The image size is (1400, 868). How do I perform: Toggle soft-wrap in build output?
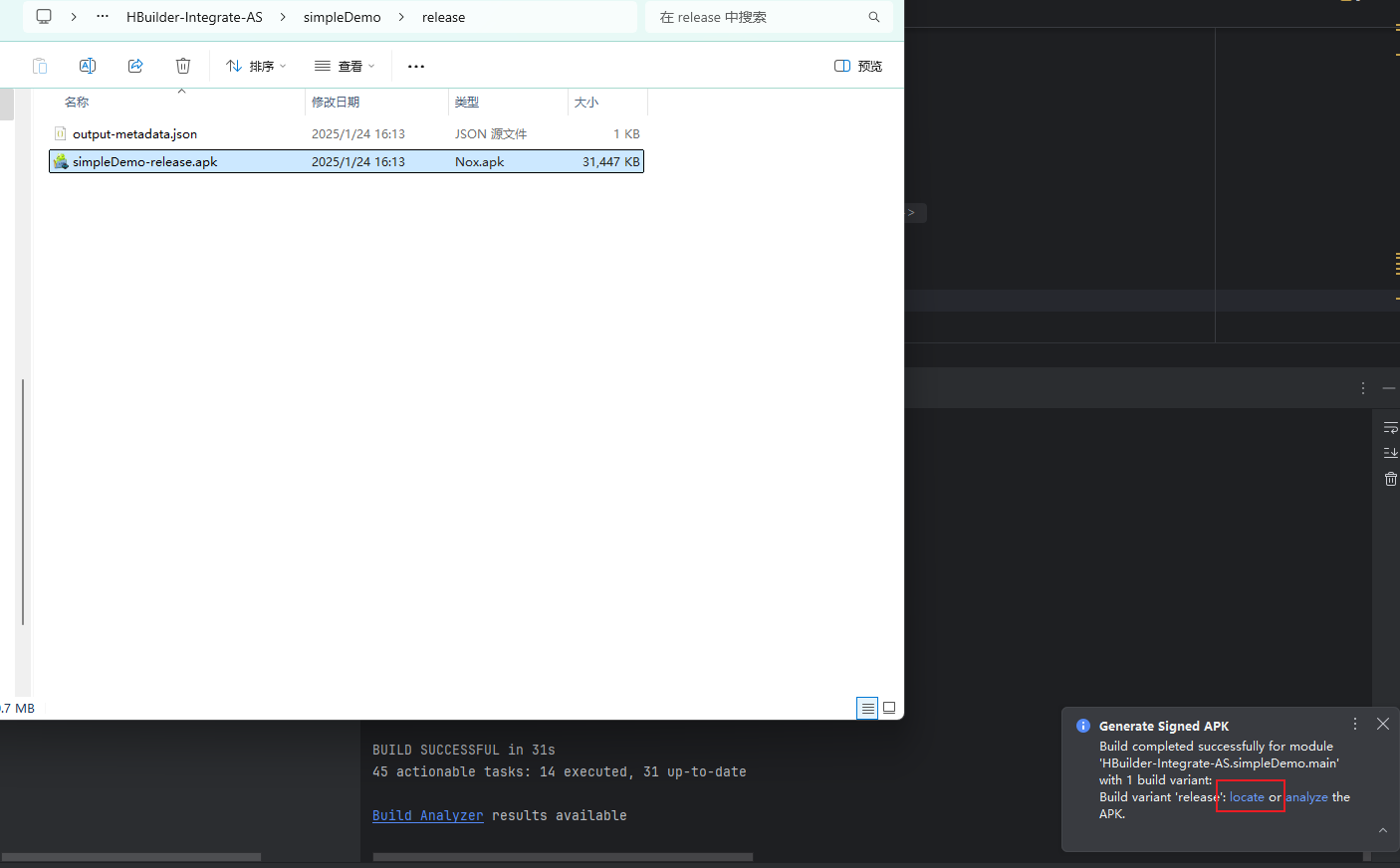pos(1391,428)
